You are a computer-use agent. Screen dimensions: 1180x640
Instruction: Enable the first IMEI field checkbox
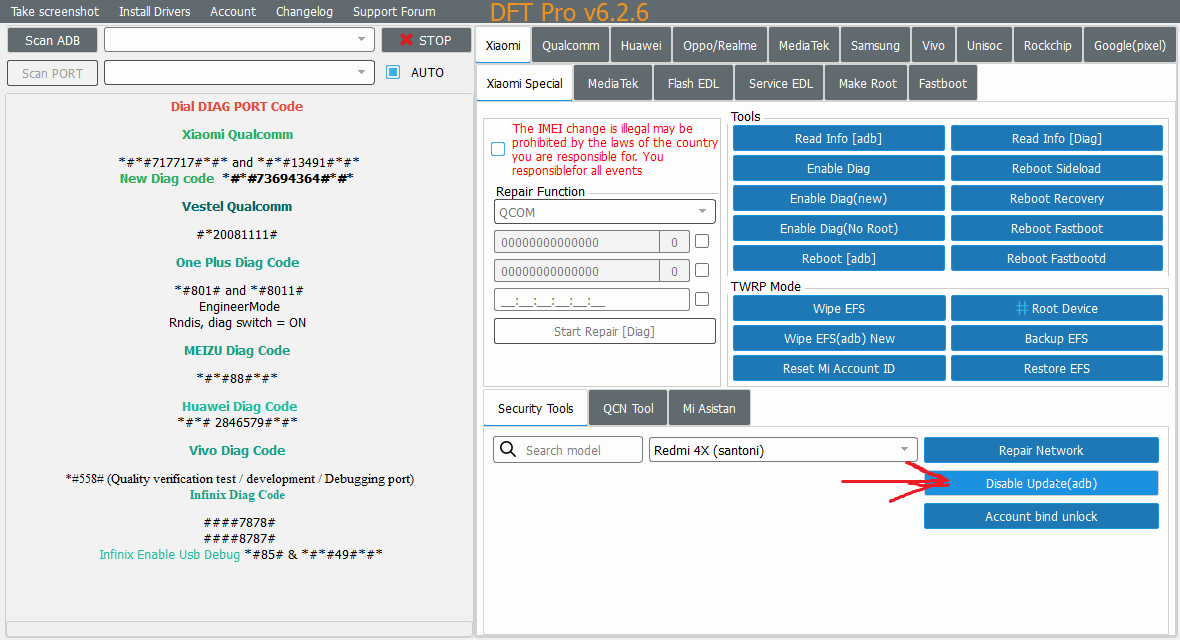[x=702, y=242]
